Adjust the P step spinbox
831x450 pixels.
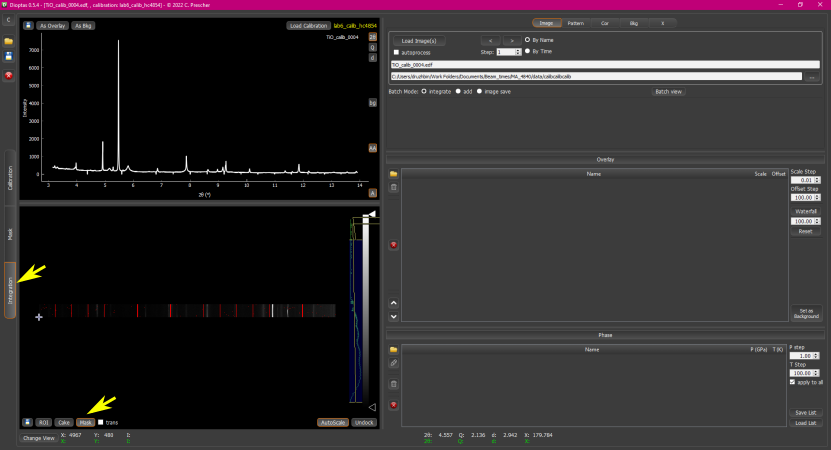click(x=805, y=356)
